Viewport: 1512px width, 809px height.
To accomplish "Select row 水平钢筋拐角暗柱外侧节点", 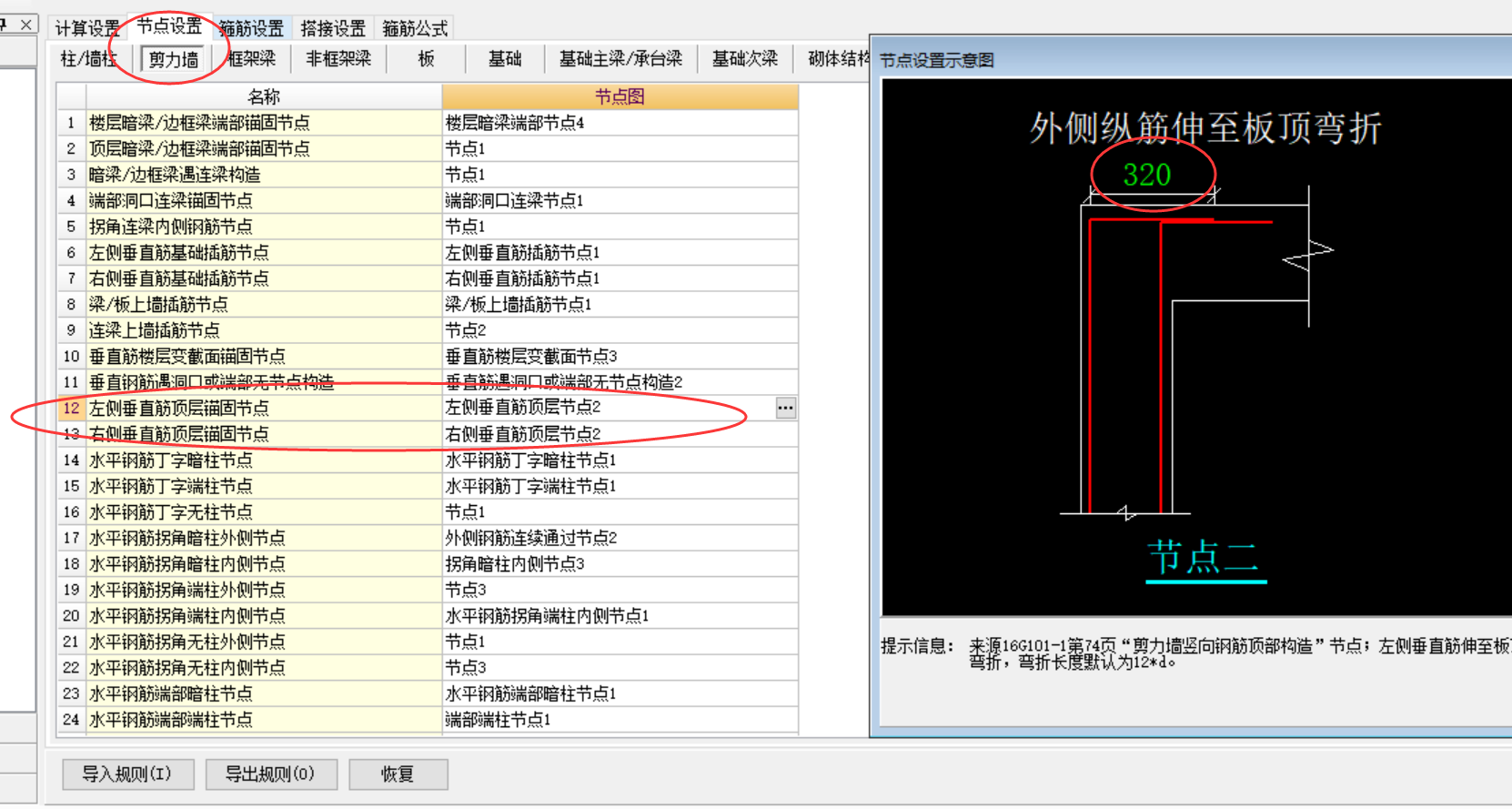I will [264, 538].
